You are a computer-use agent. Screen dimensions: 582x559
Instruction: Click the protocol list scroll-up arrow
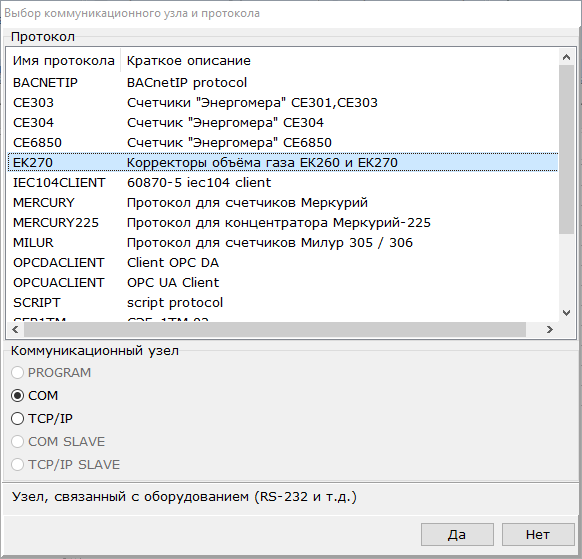pyautogui.click(x=566, y=57)
